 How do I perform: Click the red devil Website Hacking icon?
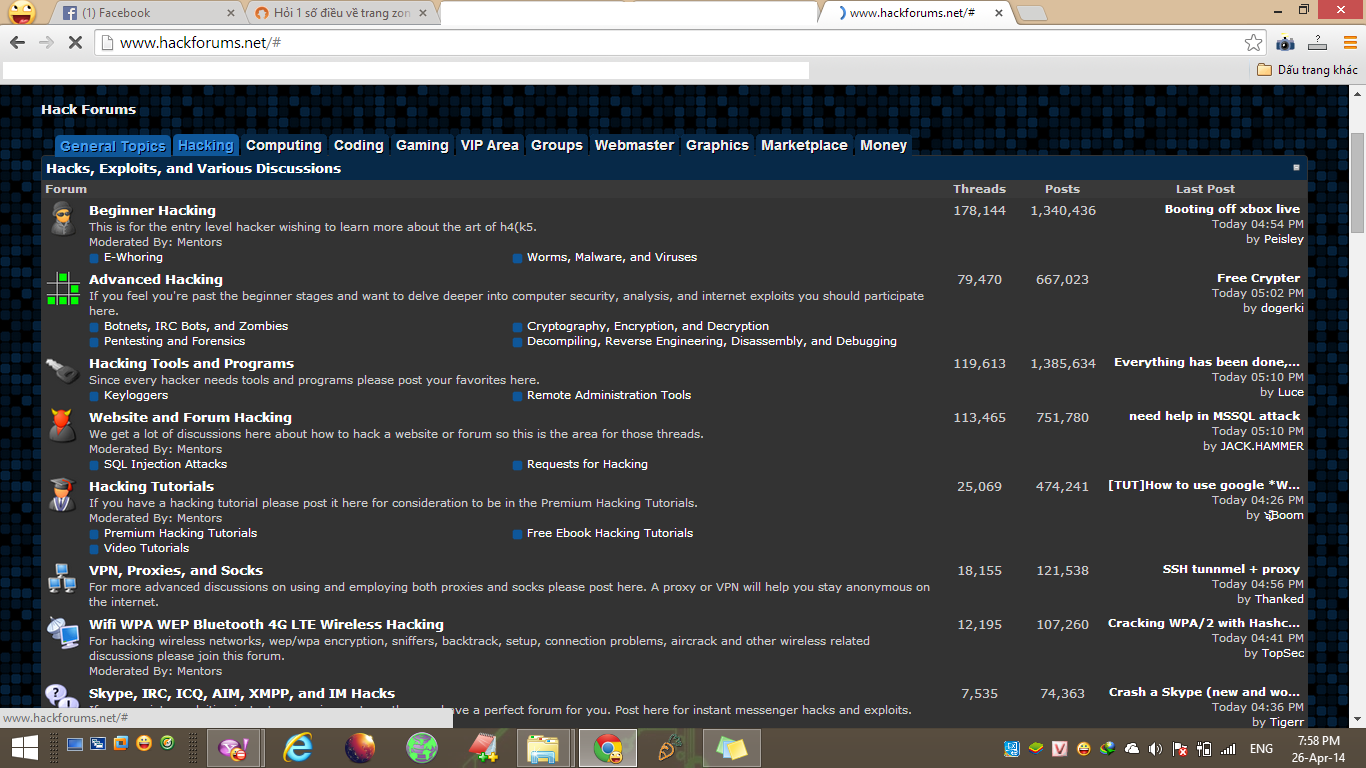tap(62, 425)
